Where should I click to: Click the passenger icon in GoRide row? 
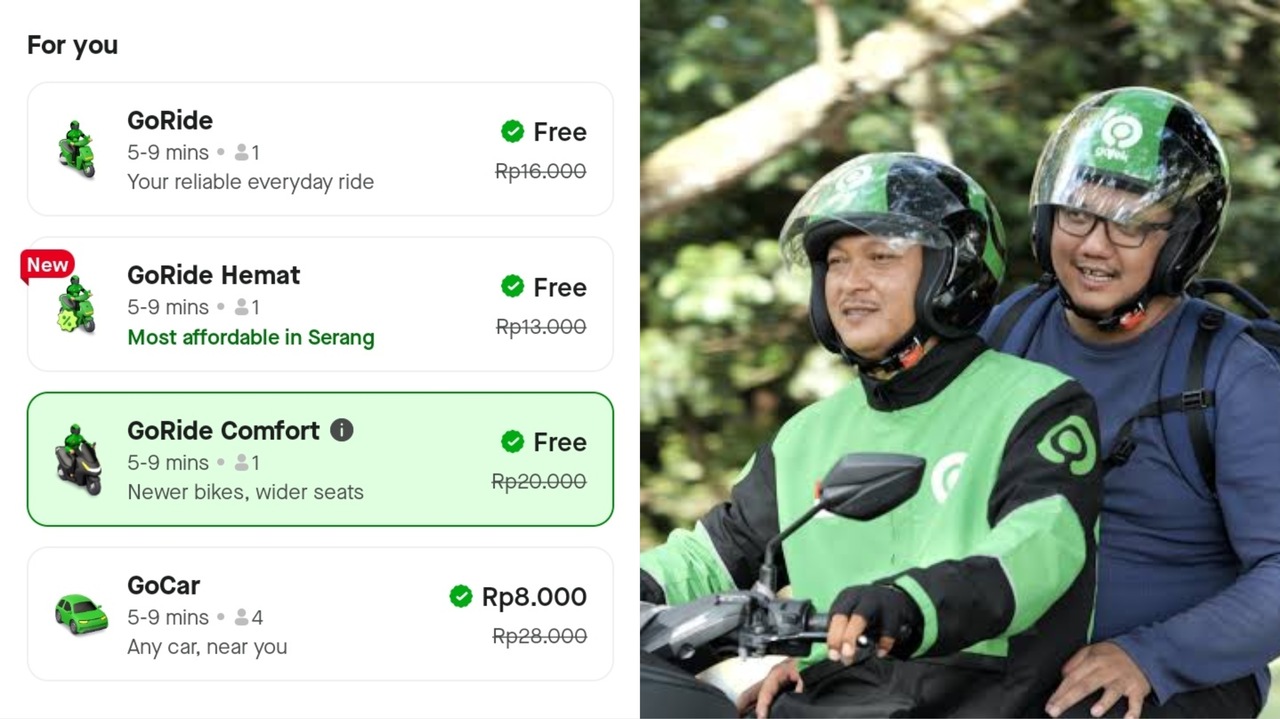241,153
